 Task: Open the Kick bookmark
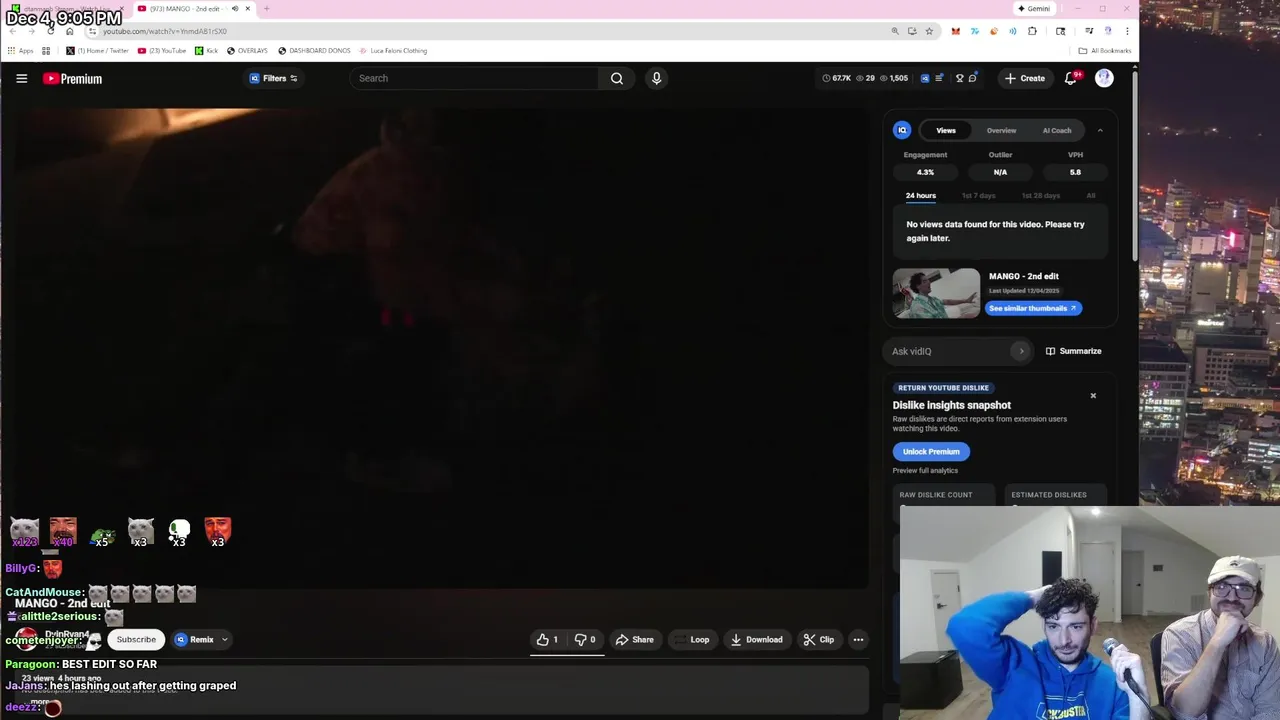[206, 51]
